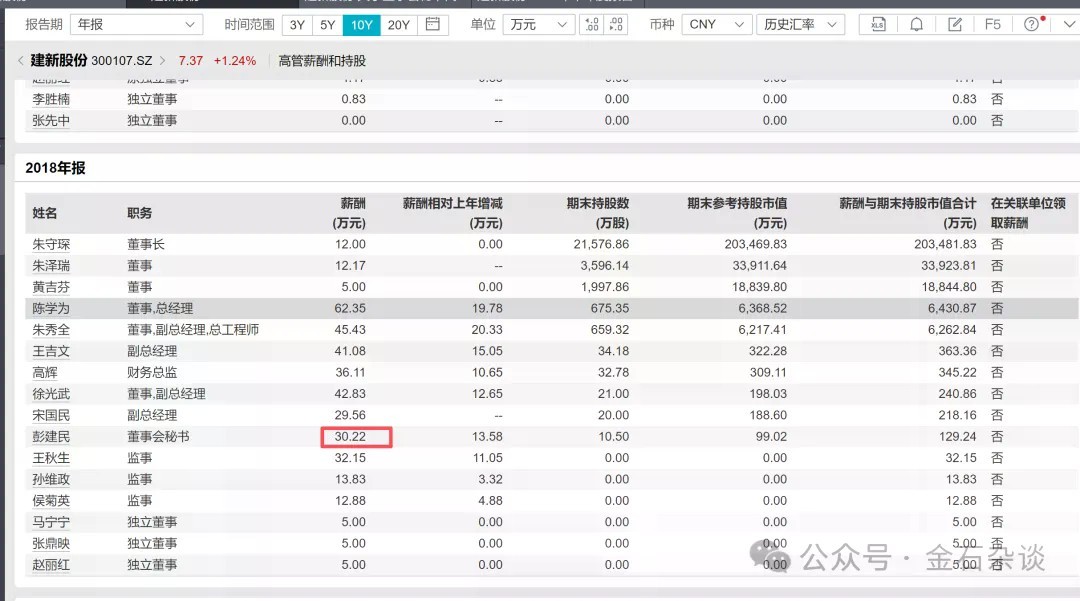1080x601 pixels.
Task: Select 朱秀全 market value 6,217.41
Action: (x=762, y=330)
